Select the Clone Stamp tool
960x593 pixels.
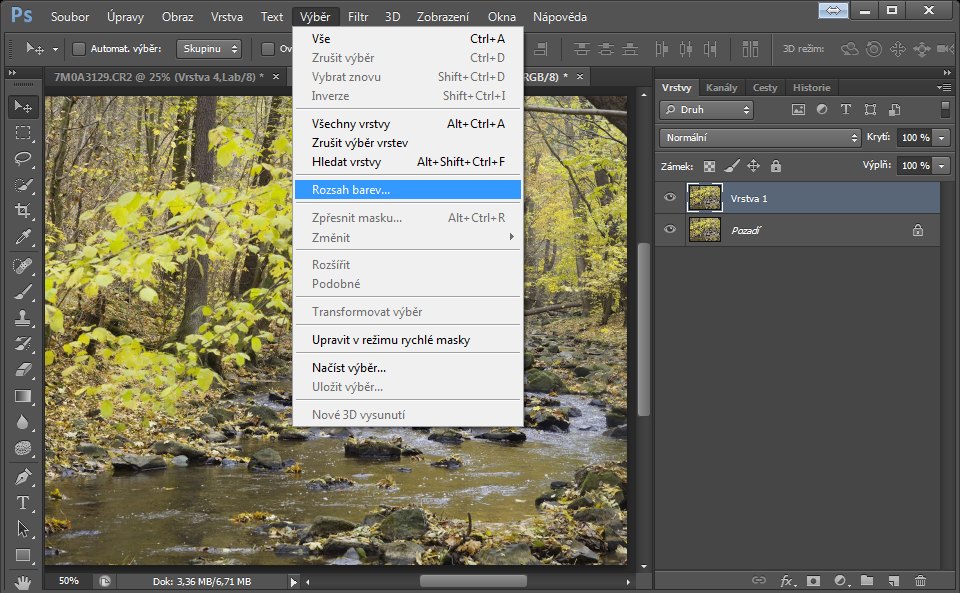(x=23, y=318)
